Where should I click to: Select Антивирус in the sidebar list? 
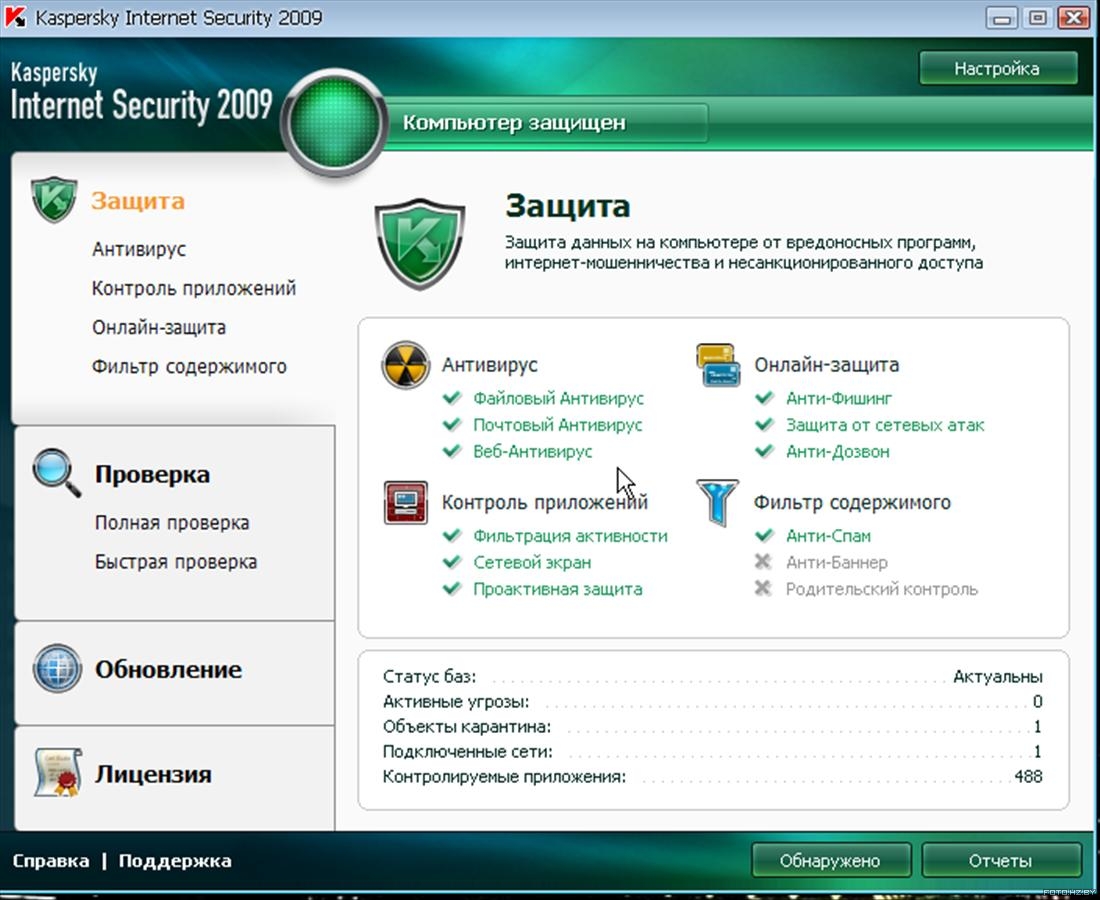139,249
